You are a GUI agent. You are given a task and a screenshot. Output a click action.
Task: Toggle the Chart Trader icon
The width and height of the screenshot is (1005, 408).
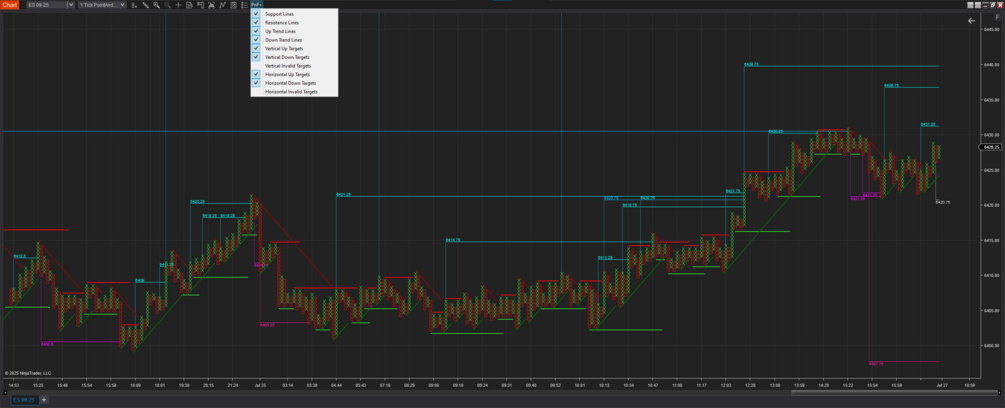[200, 5]
